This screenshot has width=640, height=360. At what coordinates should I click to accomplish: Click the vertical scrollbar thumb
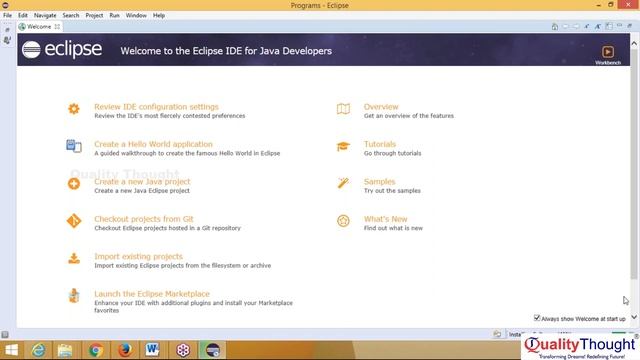pyautogui.click(x=634, y=164)
